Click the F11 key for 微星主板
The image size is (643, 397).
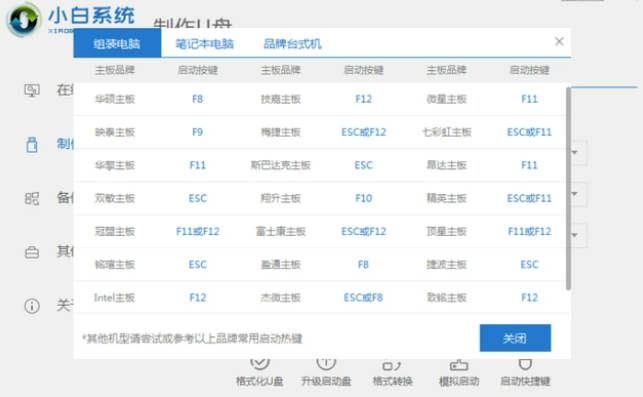[529, 99]
